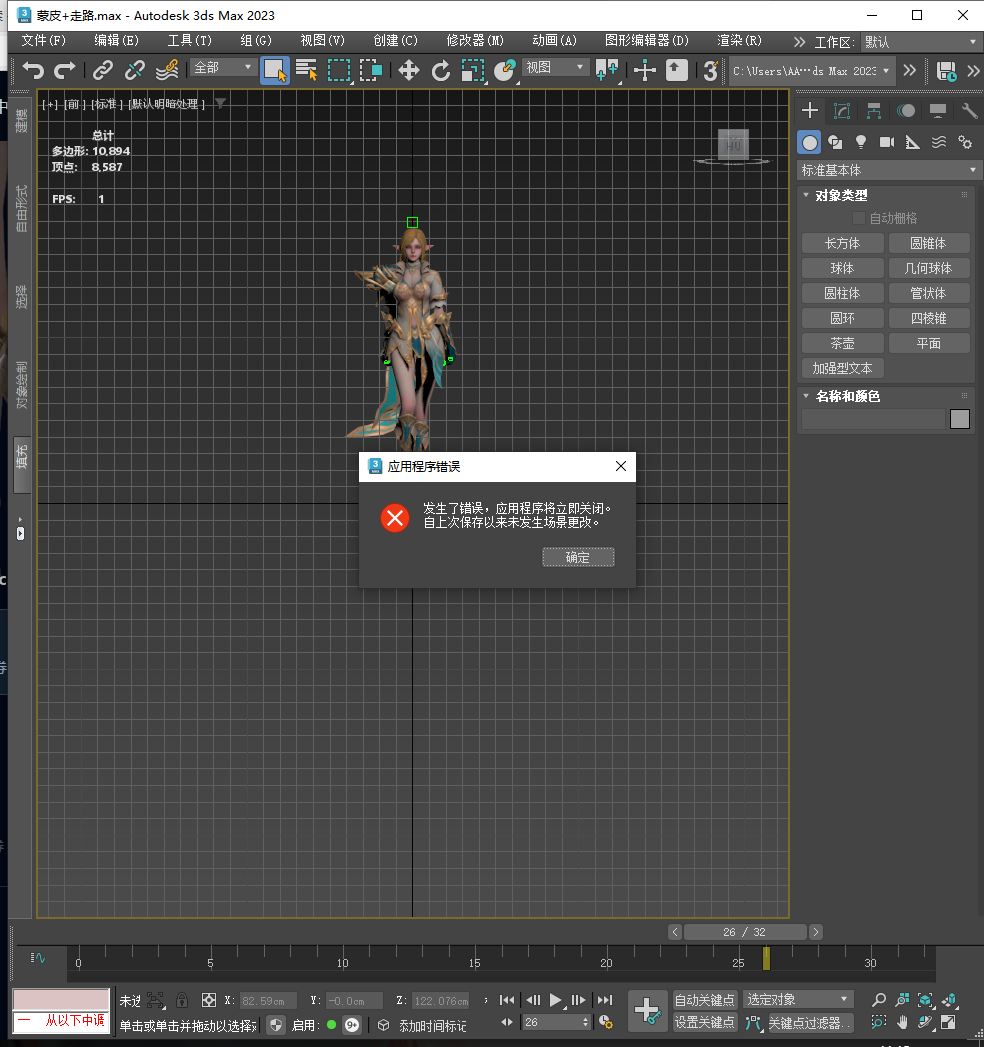Viewport: 984px width, 1047px height.
Task: Open the 全部 selection filter dropdown
Action: [223, 68]
